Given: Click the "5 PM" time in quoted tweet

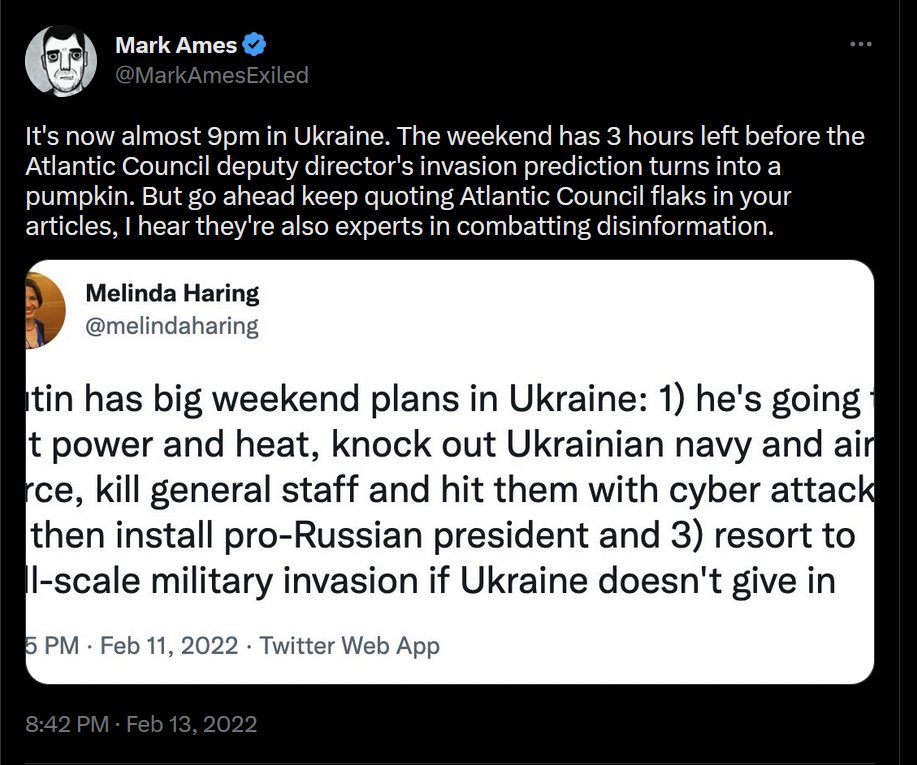Looking at the screenshot, I should [x=52, y=646].
